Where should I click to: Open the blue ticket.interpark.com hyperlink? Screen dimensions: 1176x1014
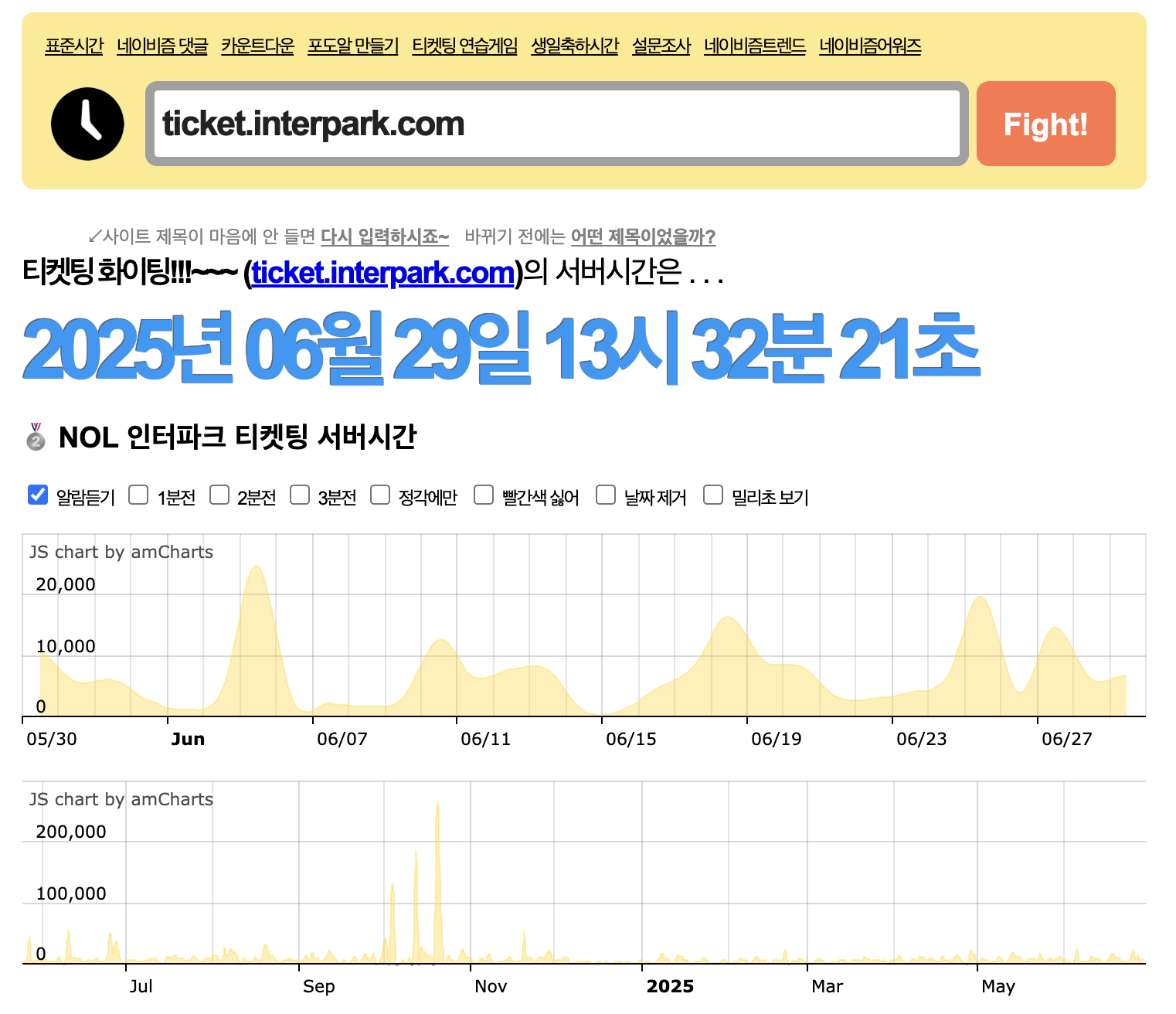383,273
